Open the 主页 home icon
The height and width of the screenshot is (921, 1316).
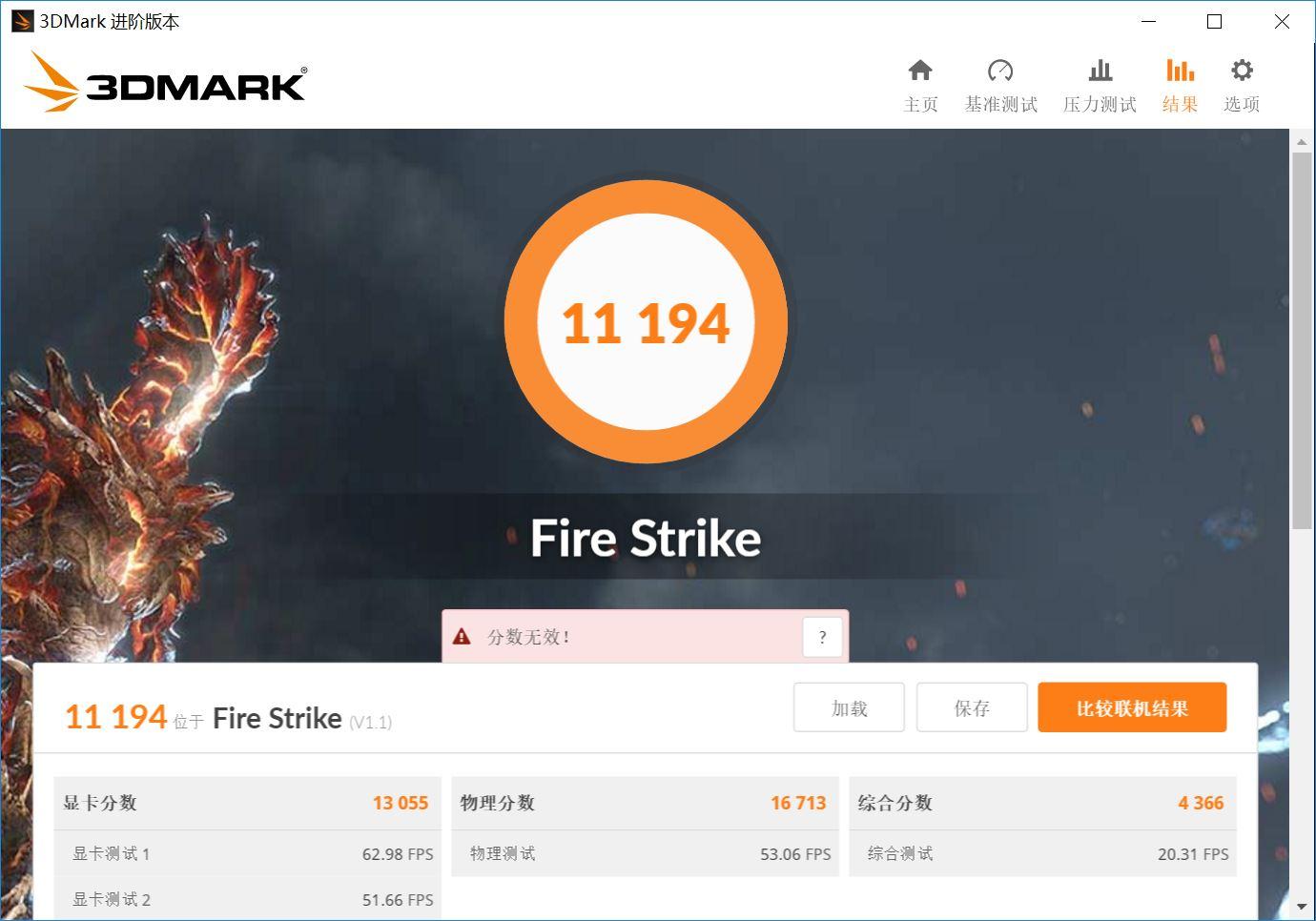920,71
